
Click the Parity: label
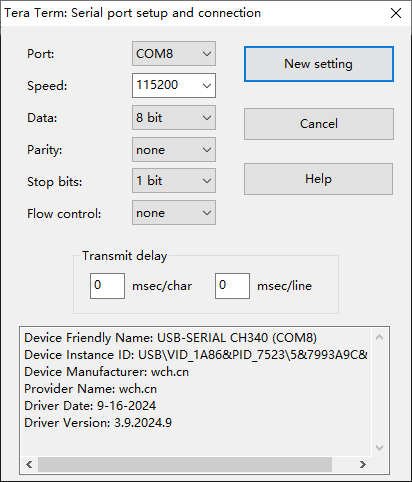45,150
